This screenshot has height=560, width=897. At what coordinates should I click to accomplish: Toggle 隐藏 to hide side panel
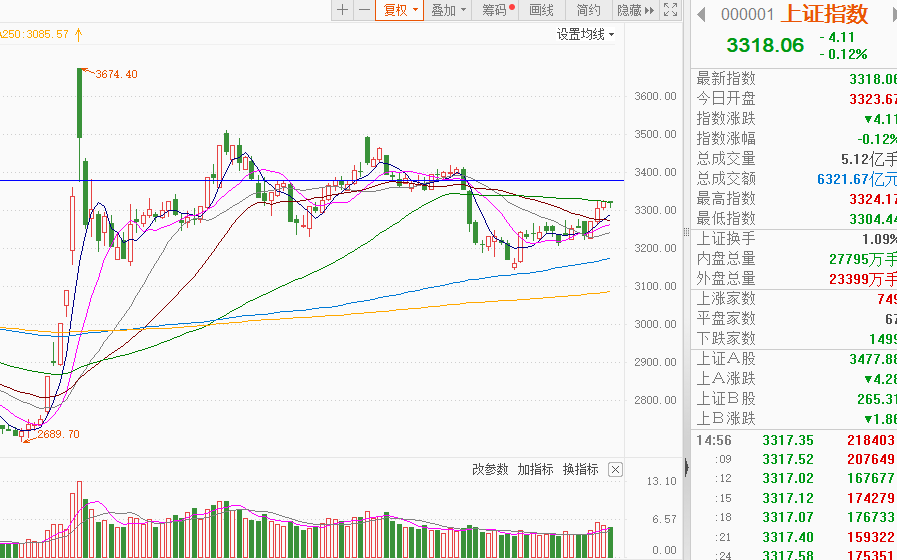(x=629, y=10)
